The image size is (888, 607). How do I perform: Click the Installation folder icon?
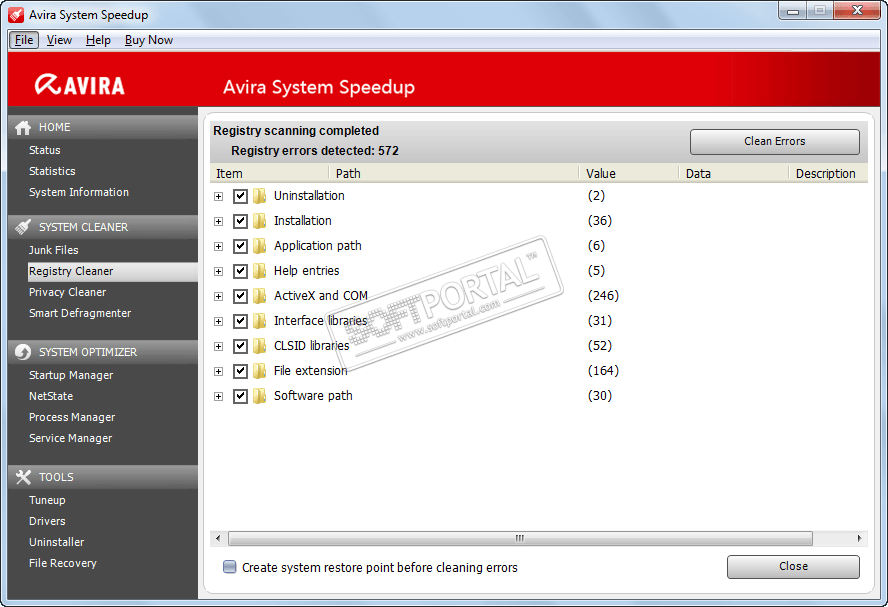point(259,221)
